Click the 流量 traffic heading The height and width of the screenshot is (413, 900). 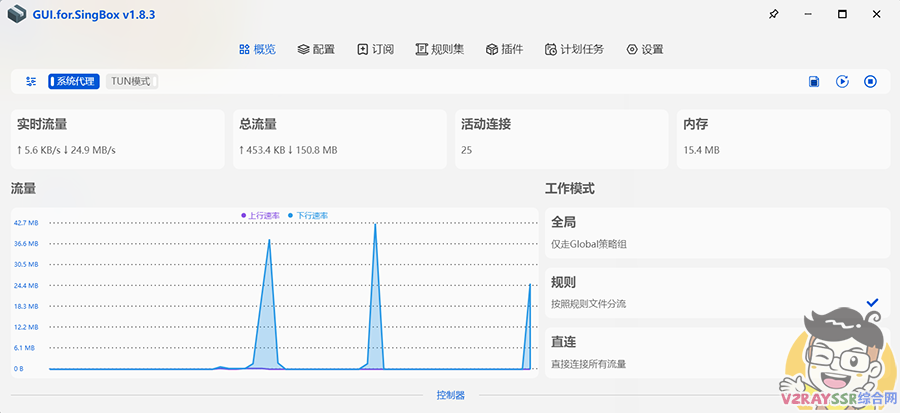pyautogui.click(x=24, y=188)
